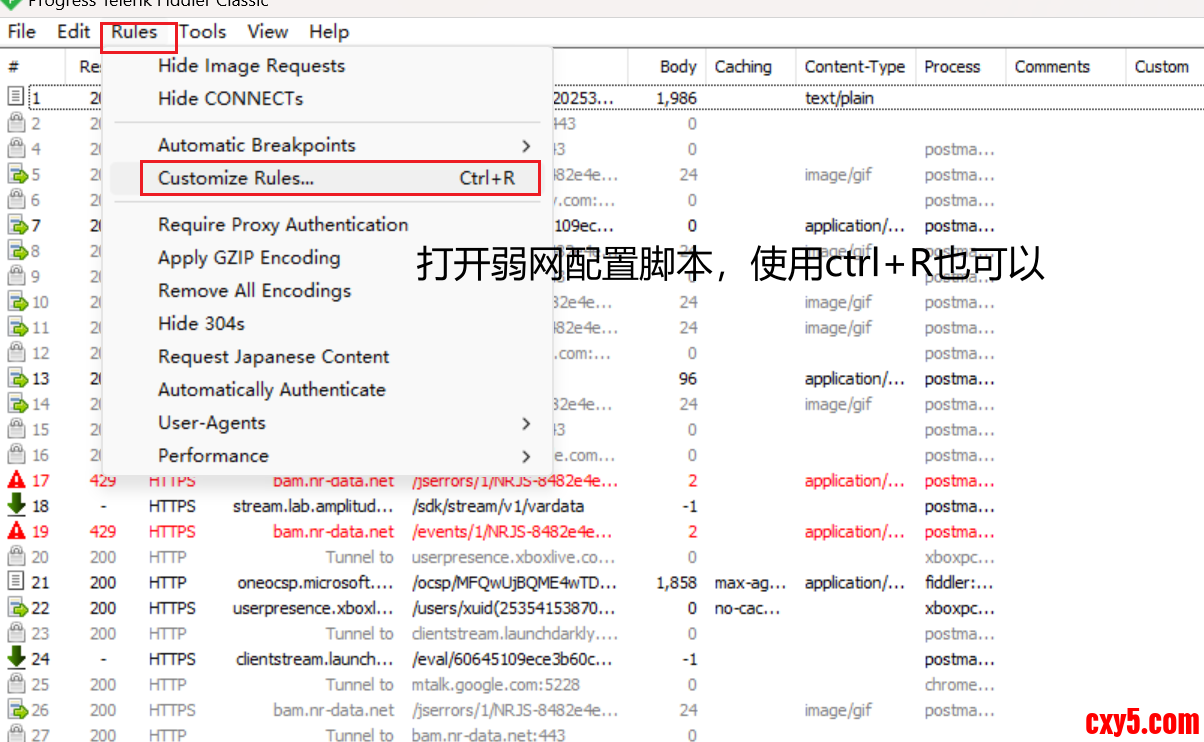This screenshot has width=1204, height=742.
Task: Click host stream.lab.amplitud... in row 18
Action: pyautogui.click(x=314, y=506)
